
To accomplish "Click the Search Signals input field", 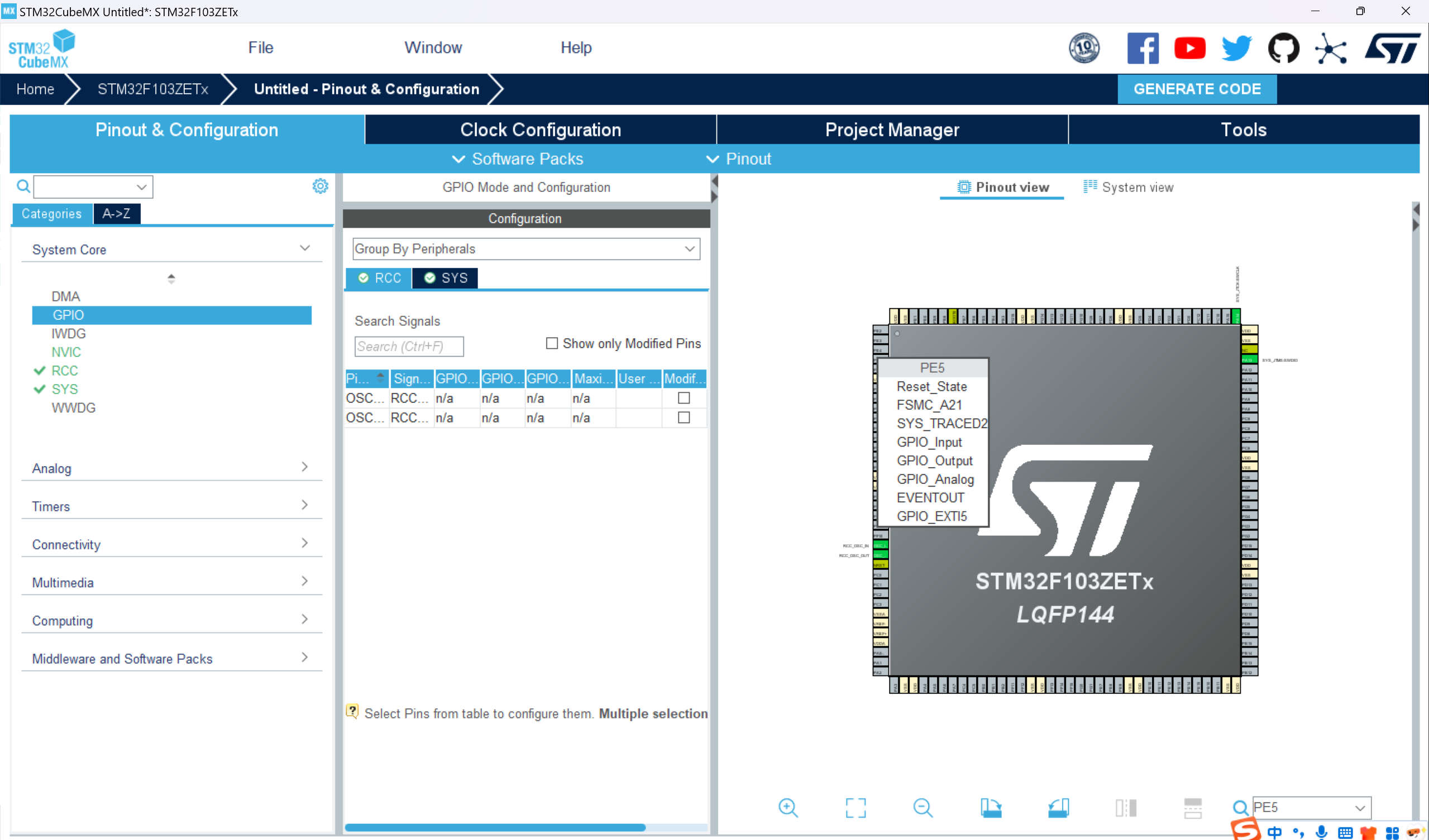I will (409, 346).
